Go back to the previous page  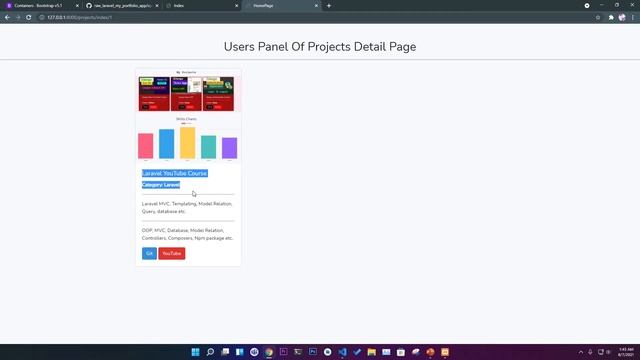[x=7, y=18]
